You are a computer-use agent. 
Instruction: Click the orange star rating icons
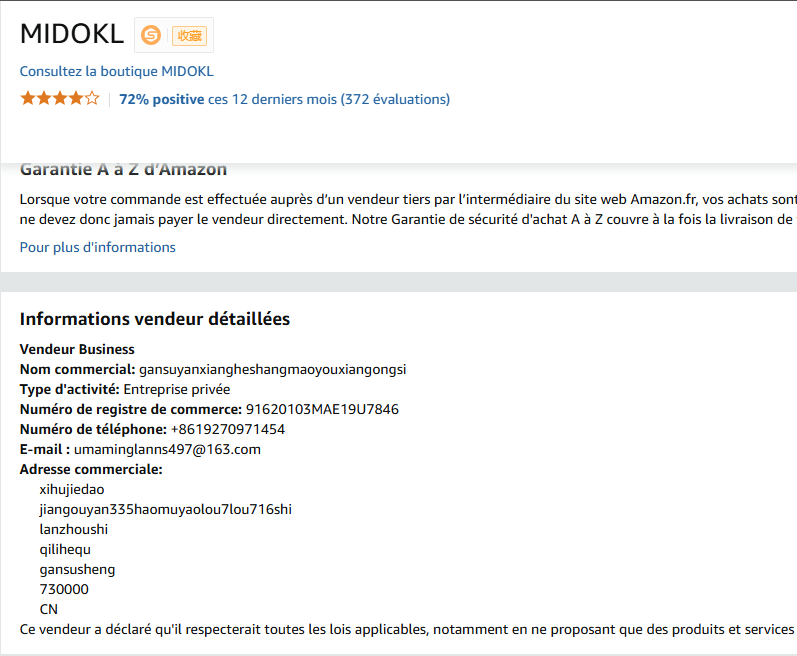[x=60, y=99]
